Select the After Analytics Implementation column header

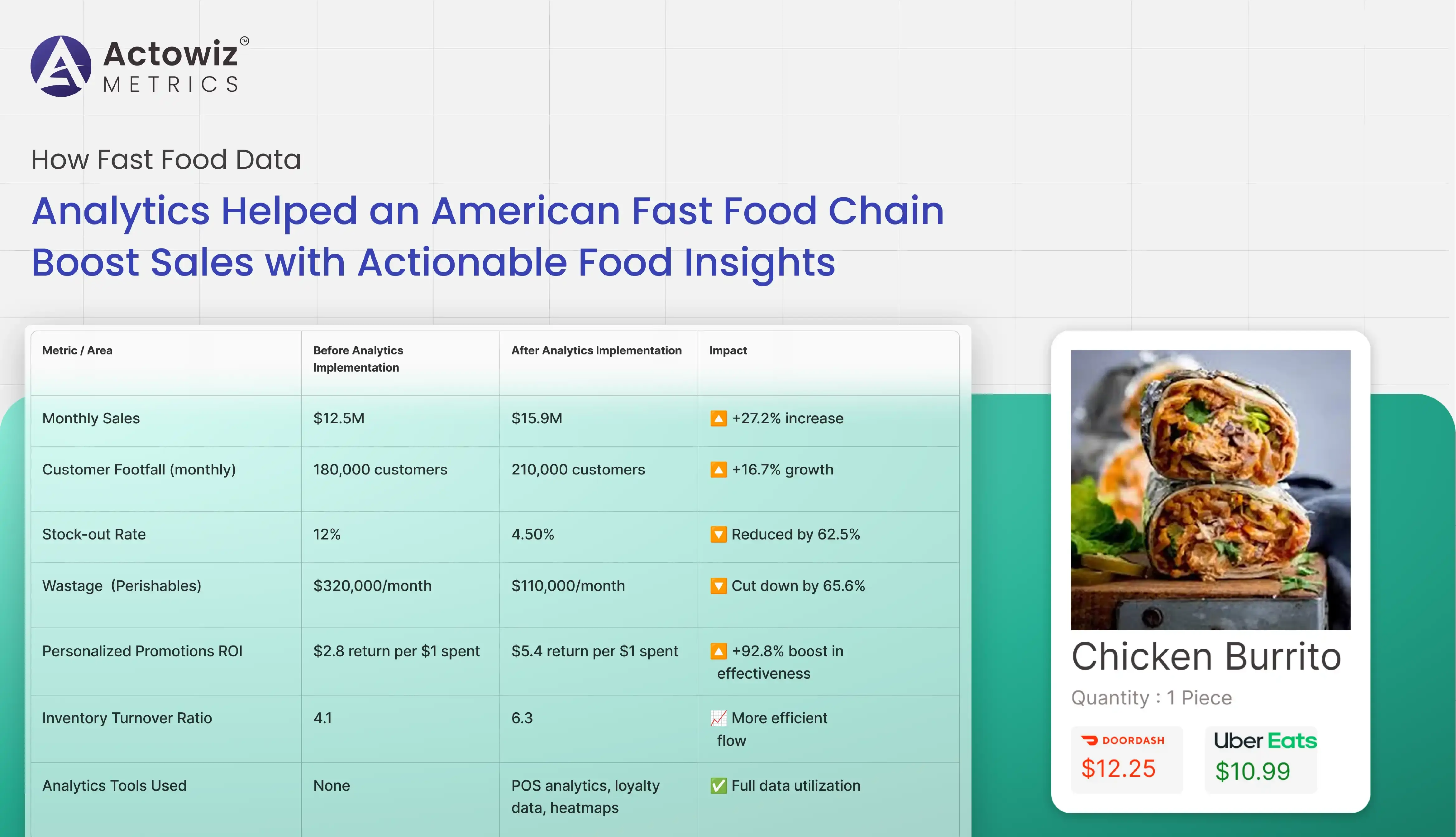(x=596, y=351)
